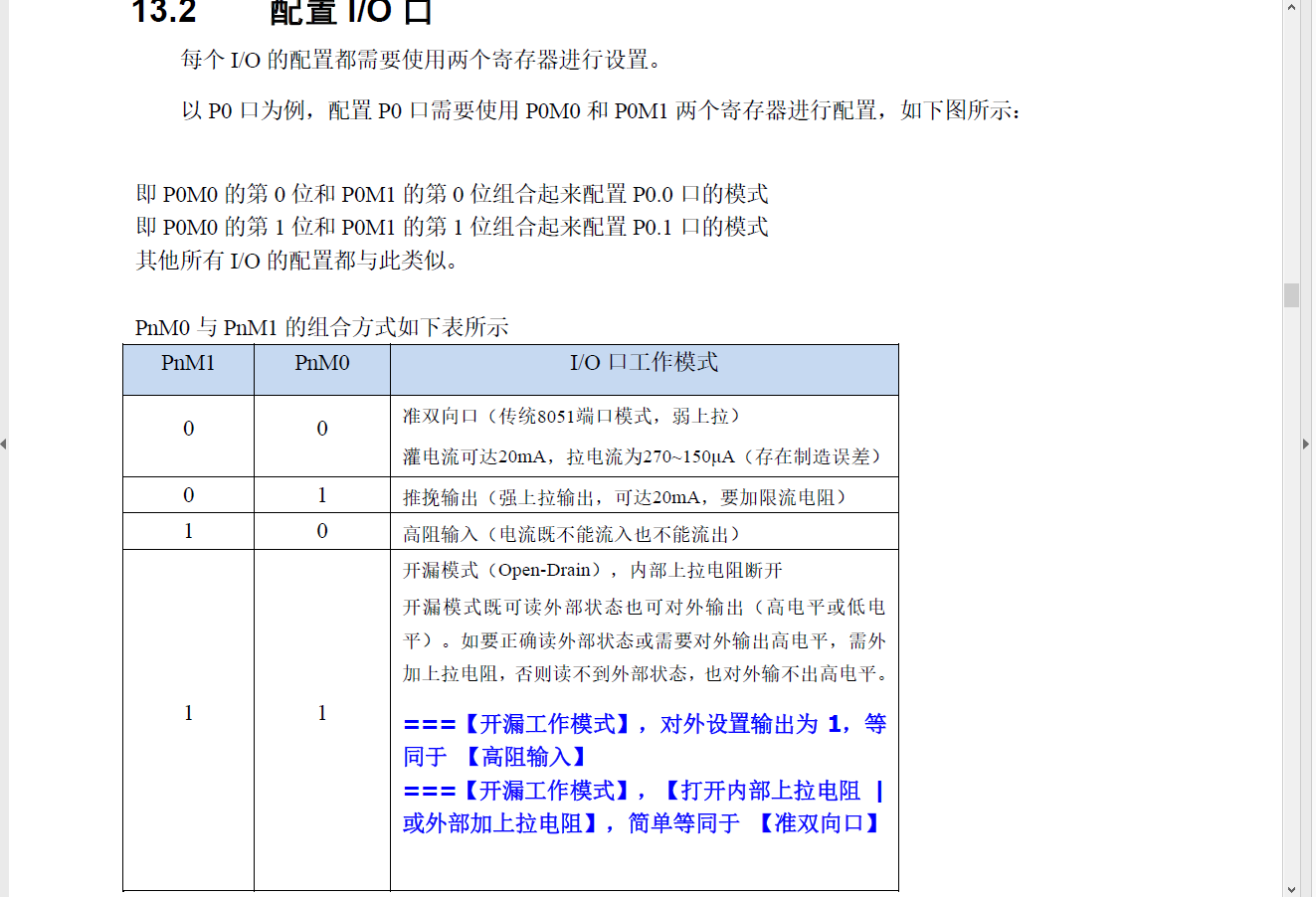Click the vertical scrollbar thumb
This screenshot has width=1316, height=897.
pos(1291,295)
